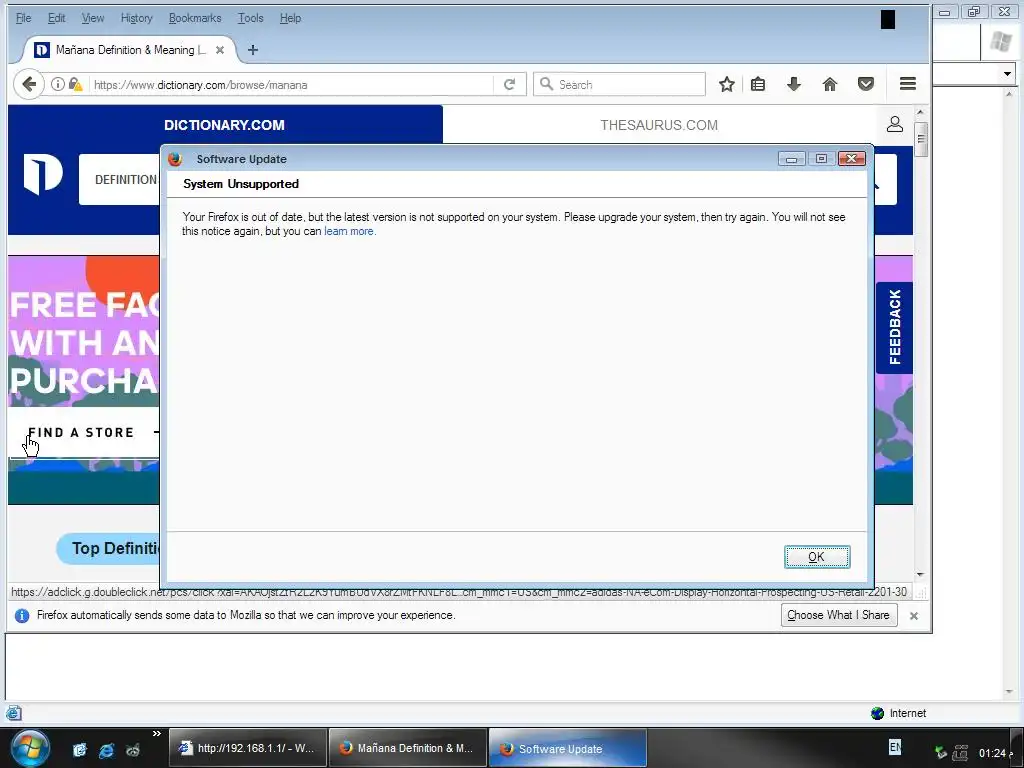Open the Tools menu
This screenshot has height=768, width=1024.
[x=250, y=18]
